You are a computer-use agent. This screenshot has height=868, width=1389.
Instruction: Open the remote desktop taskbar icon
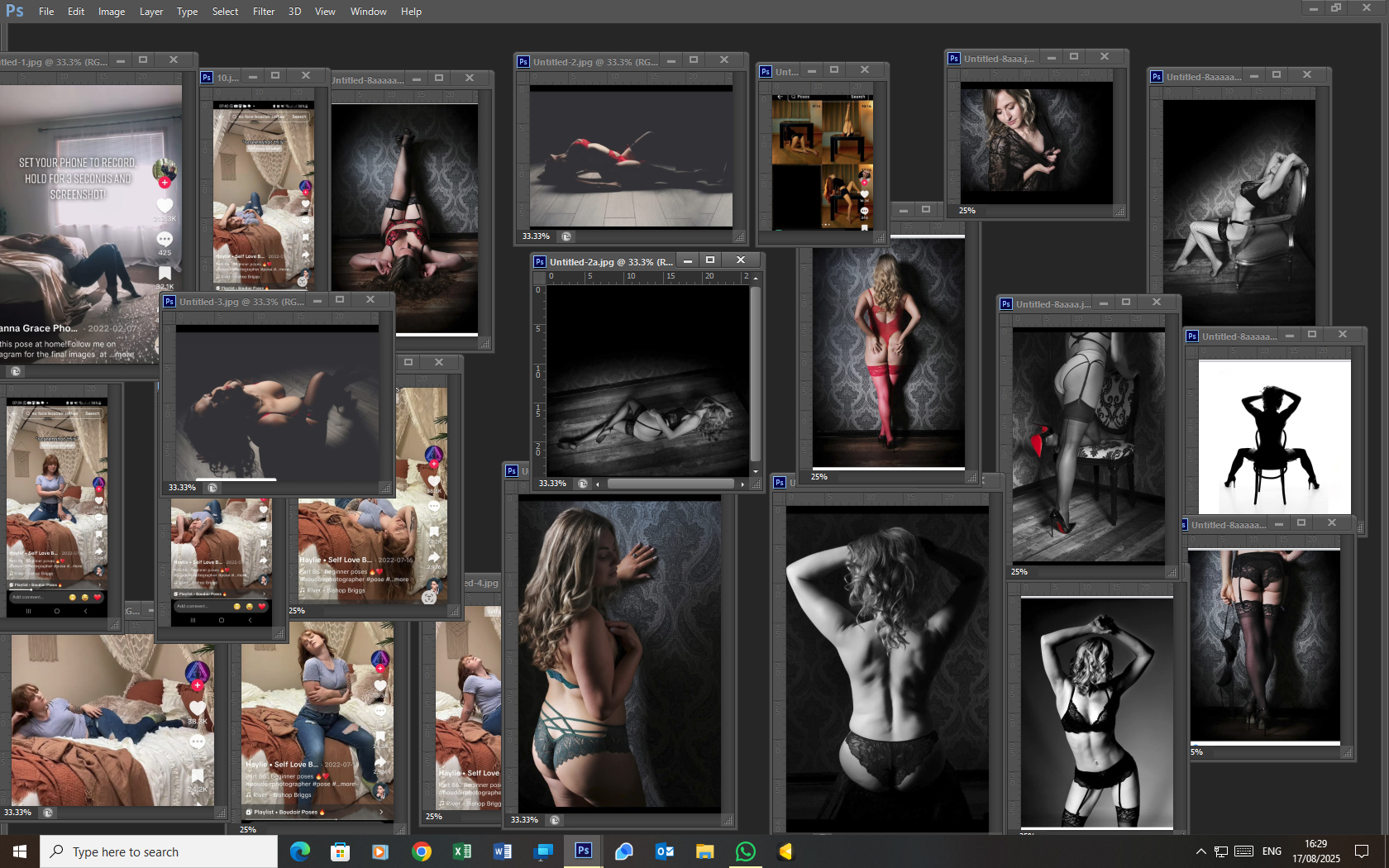pos(543,851)
